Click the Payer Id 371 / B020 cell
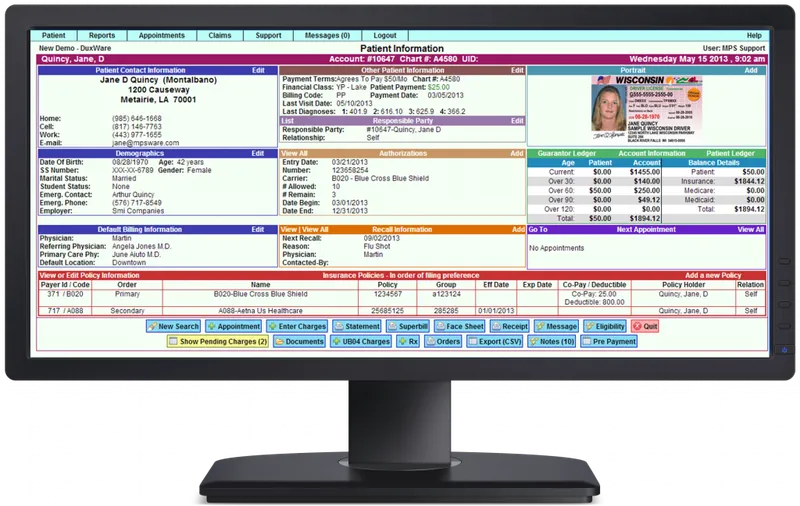 point(65,294)
